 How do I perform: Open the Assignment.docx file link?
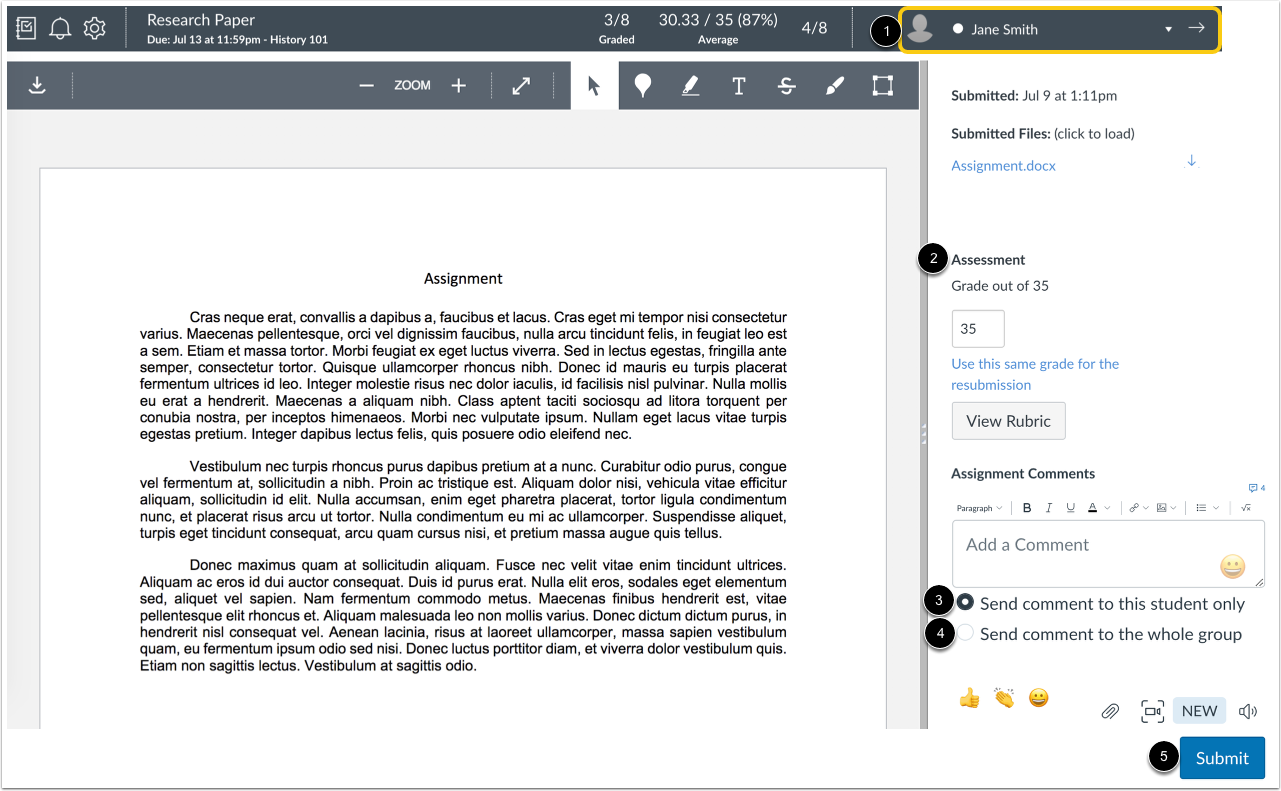[1003, 165]
